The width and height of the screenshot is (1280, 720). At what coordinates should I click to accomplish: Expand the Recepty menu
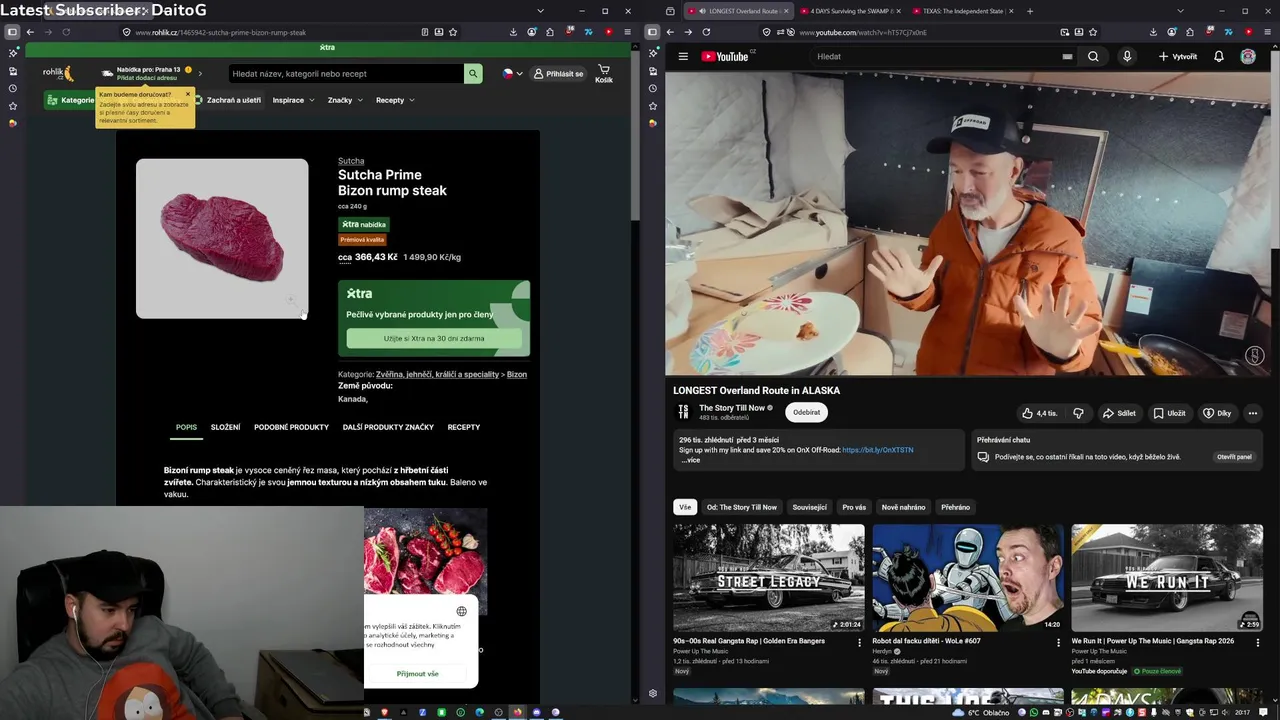[x=395, y=100]
